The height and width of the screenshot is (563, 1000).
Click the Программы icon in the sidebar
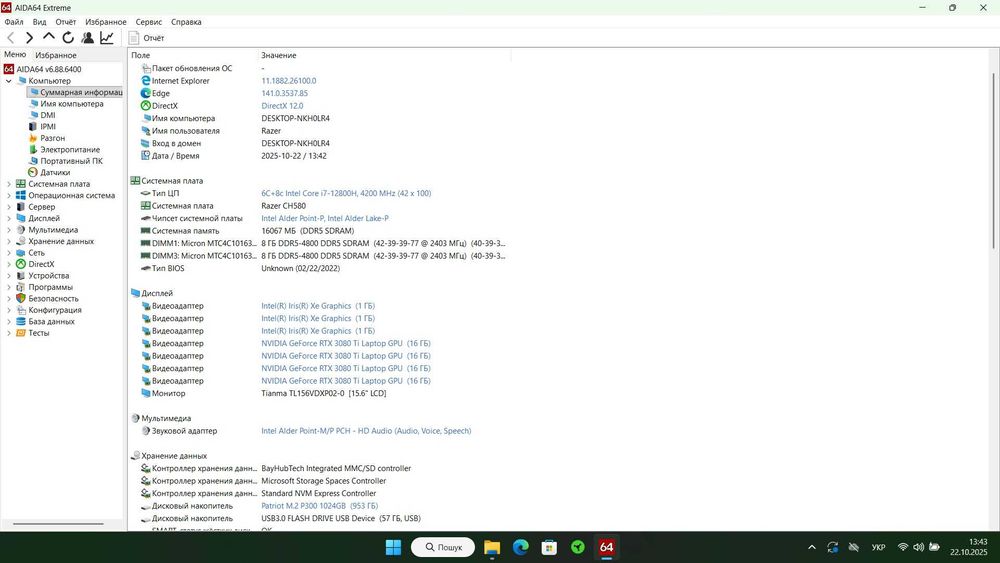click(x=21, y=288)
